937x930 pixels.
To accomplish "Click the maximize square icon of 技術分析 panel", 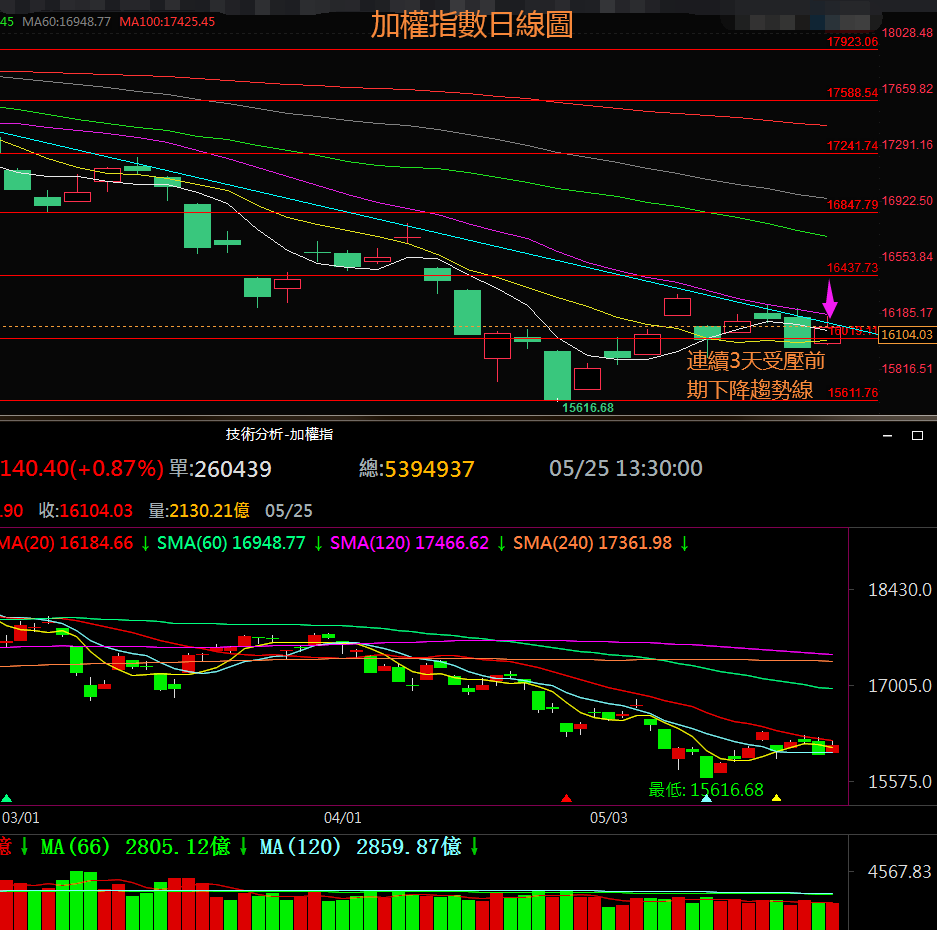I will click(x=917, y=436).
